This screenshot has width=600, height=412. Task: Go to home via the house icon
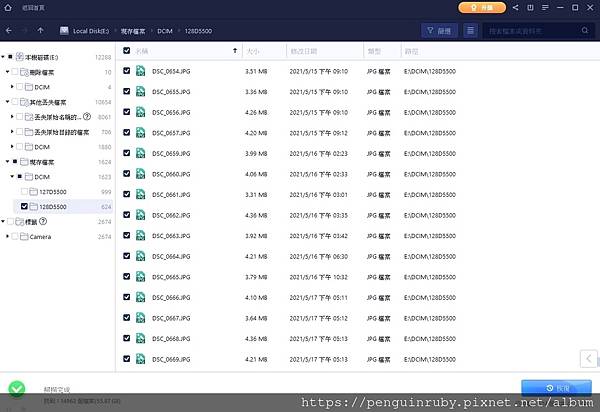click(8, 7)
